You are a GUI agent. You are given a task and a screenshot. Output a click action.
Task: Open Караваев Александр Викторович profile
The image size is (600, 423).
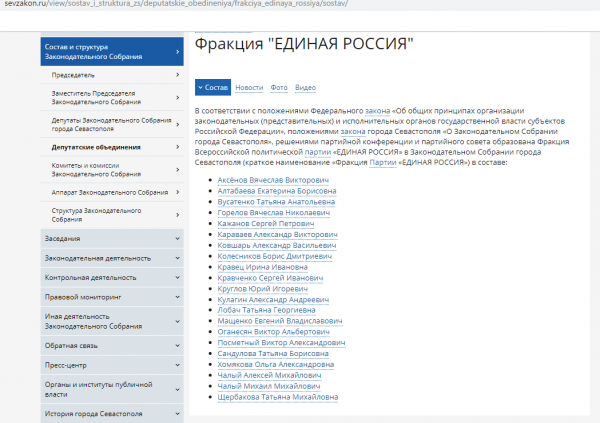277,235
